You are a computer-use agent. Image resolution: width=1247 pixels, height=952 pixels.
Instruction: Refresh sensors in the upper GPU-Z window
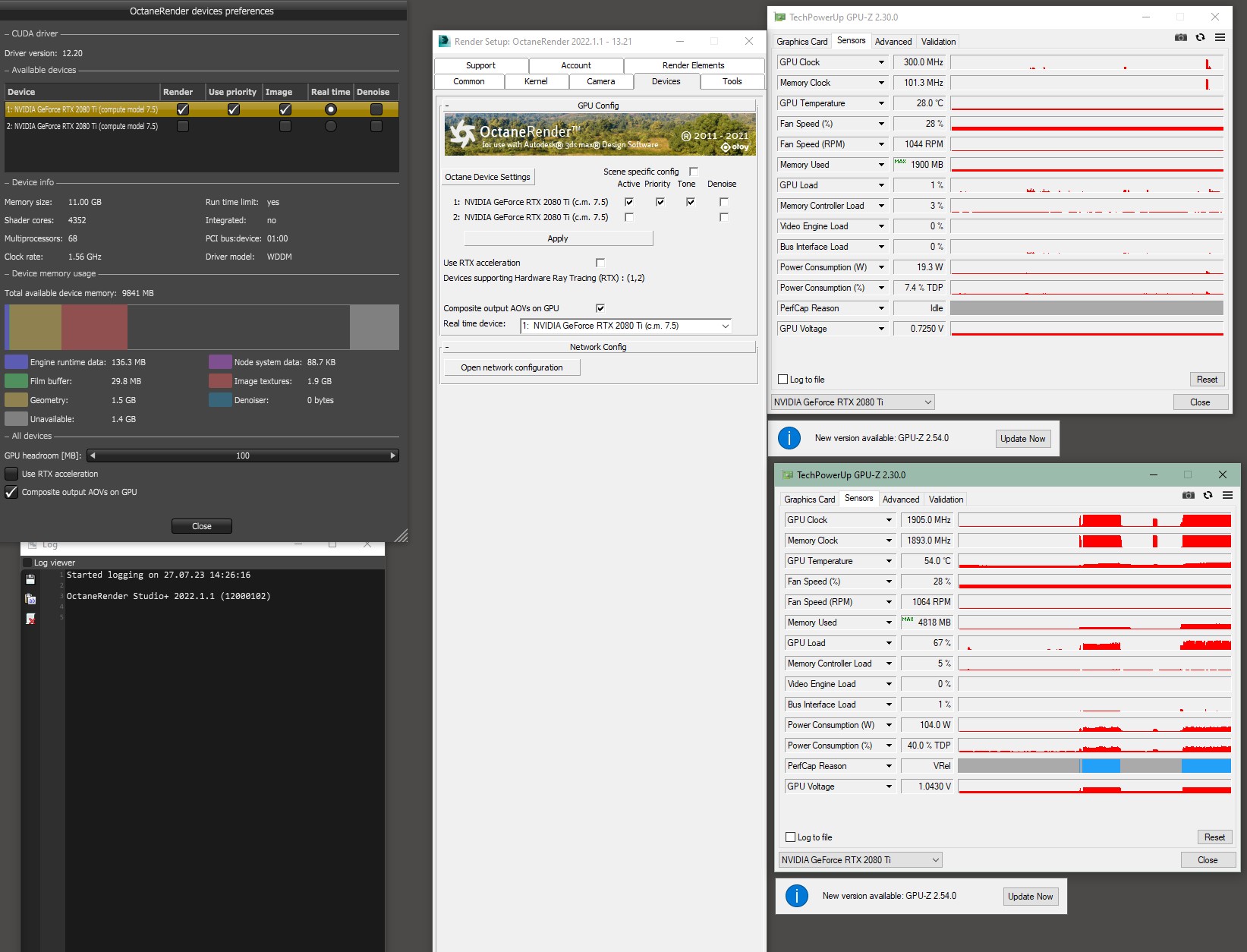click(1200, 38)
